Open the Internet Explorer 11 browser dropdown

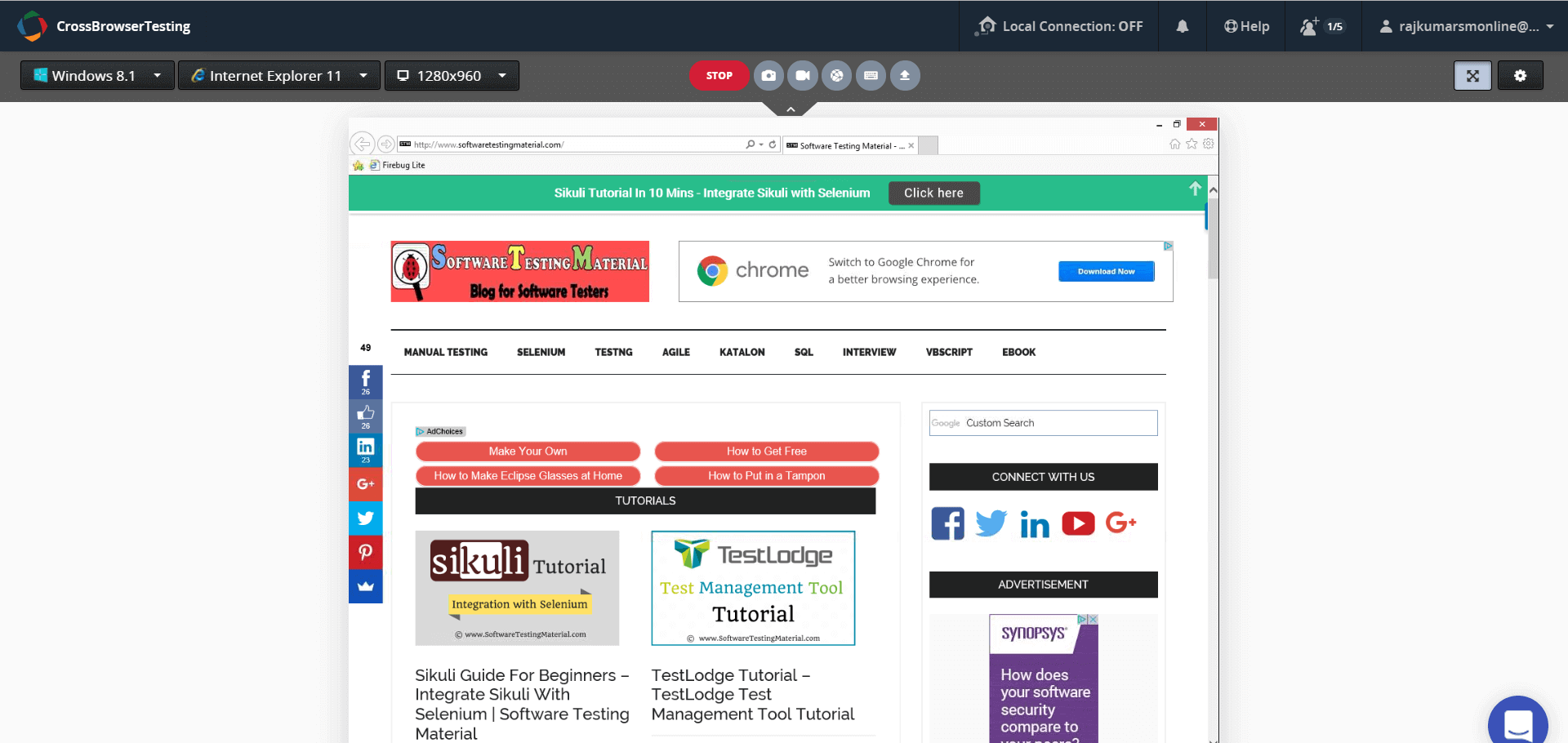point(279,75)
